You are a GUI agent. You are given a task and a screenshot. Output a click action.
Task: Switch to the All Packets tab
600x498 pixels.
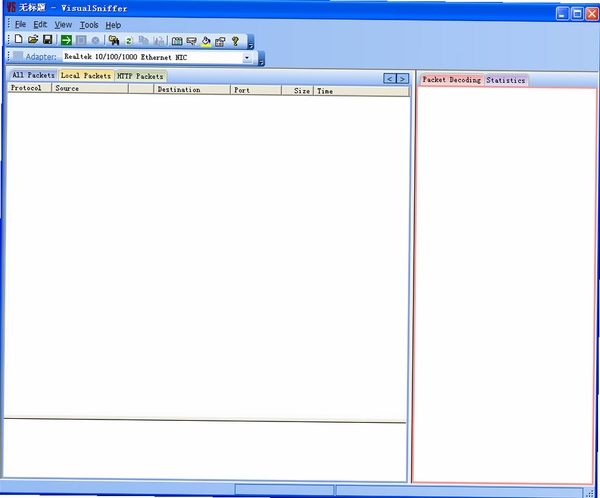34,75
